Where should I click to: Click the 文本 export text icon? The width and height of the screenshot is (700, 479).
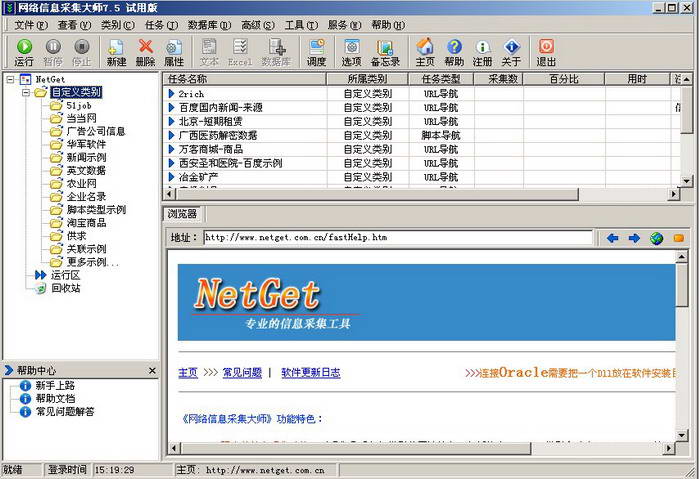208,52
